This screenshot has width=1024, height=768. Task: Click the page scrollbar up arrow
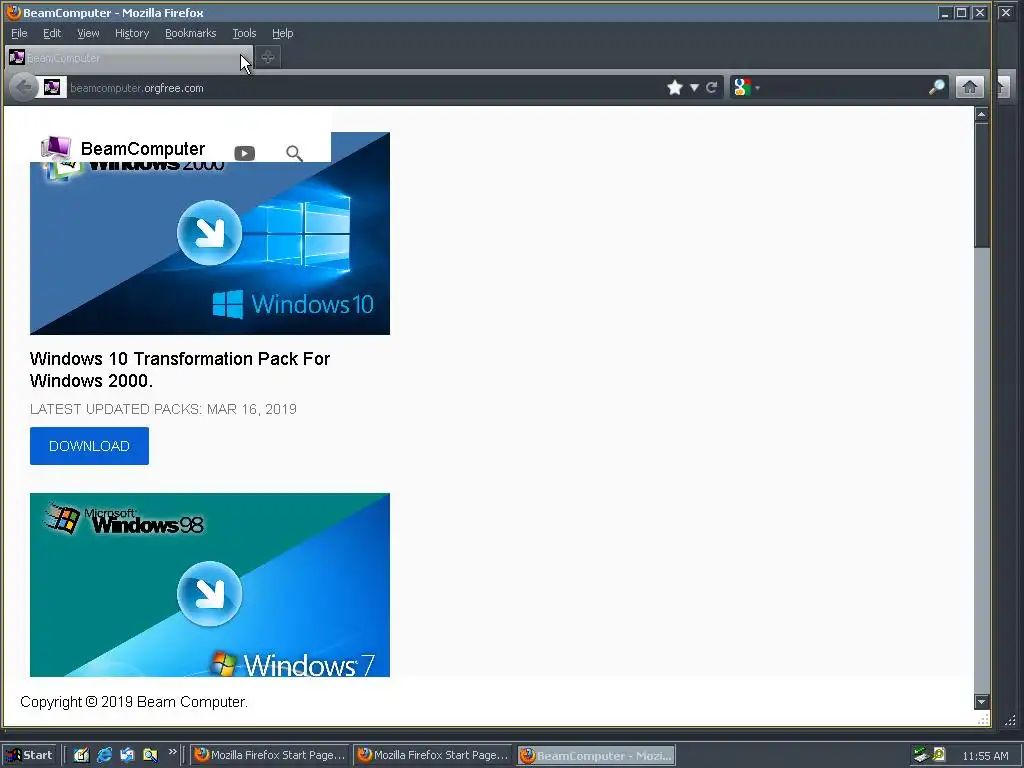981,115
